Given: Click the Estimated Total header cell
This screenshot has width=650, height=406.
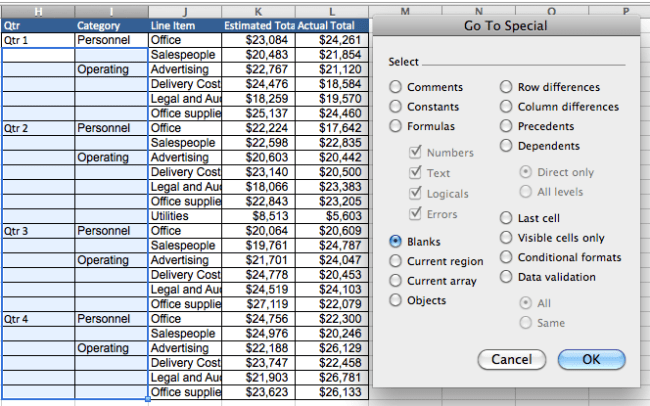Looking at the screenshot, I should 258,26.
